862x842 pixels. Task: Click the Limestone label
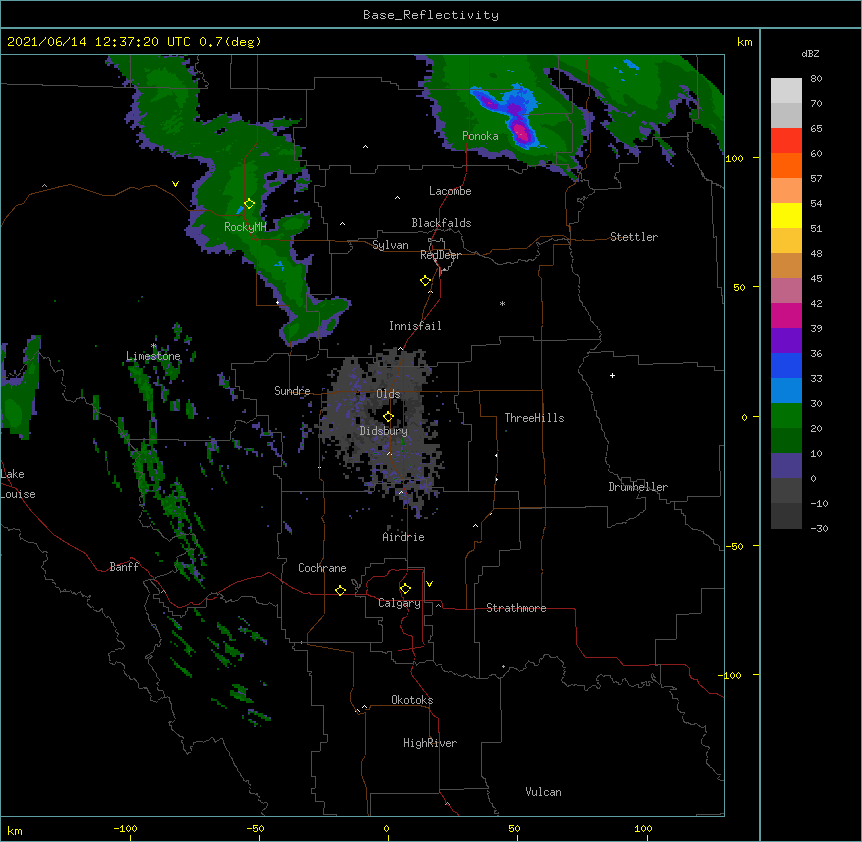(153, 356)
